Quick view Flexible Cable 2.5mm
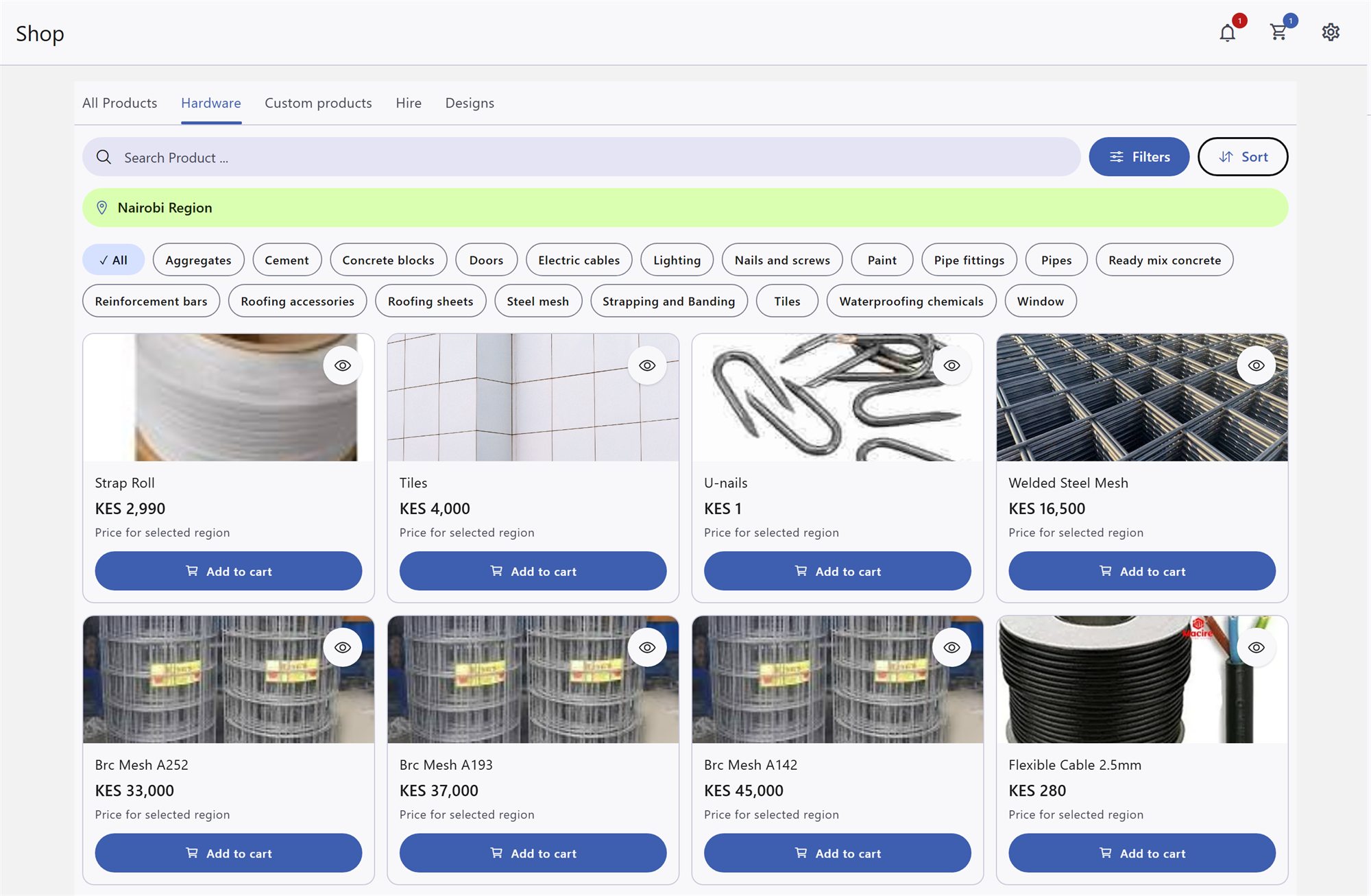This screenshot has height=896, width=1371. pos(1256,647)
